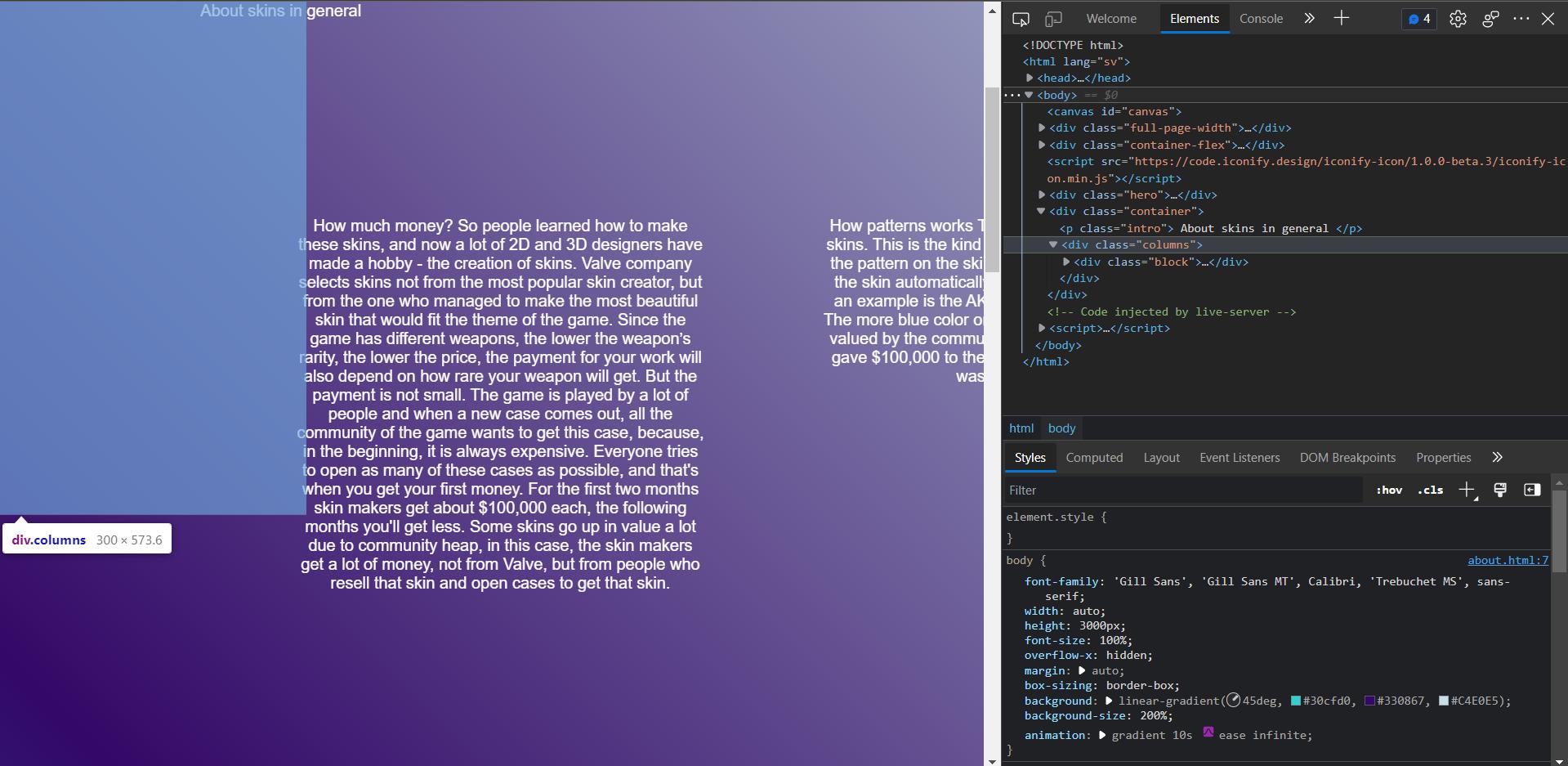
Task: Open Customize and control DevTools menu
Action: coord(1521,18)
